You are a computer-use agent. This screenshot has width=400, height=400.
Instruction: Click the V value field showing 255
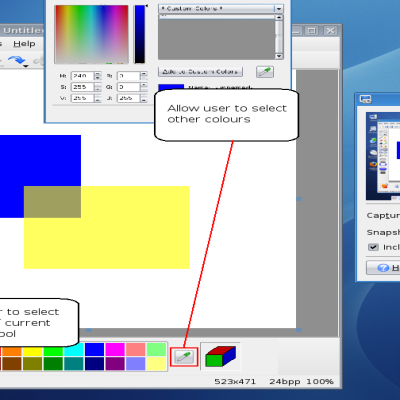82,98
